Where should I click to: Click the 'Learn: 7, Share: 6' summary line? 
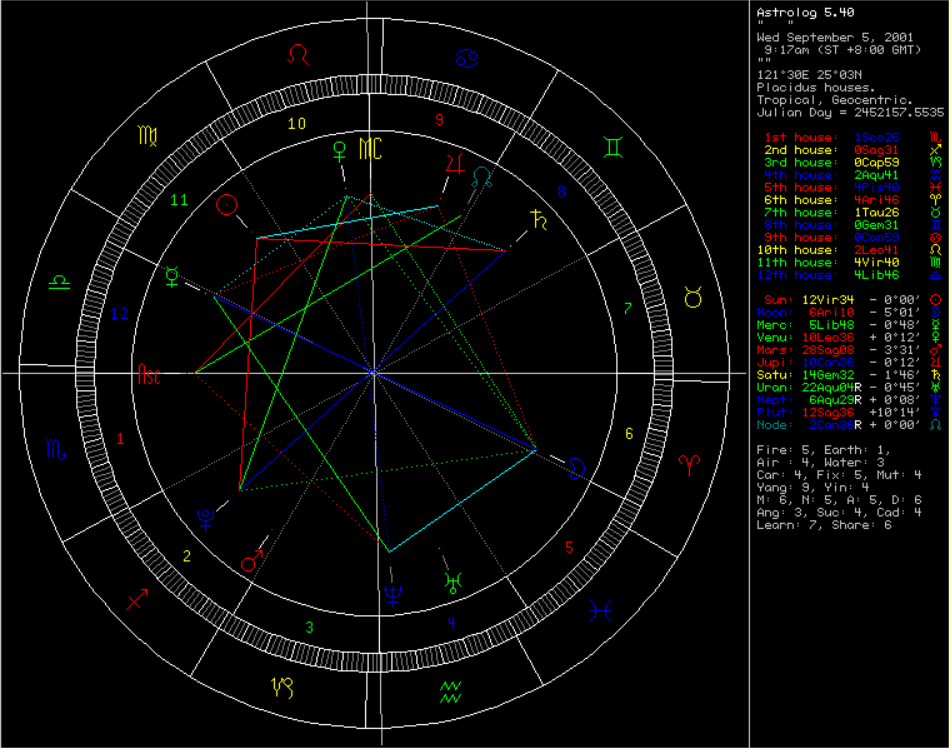coord(824,525)
